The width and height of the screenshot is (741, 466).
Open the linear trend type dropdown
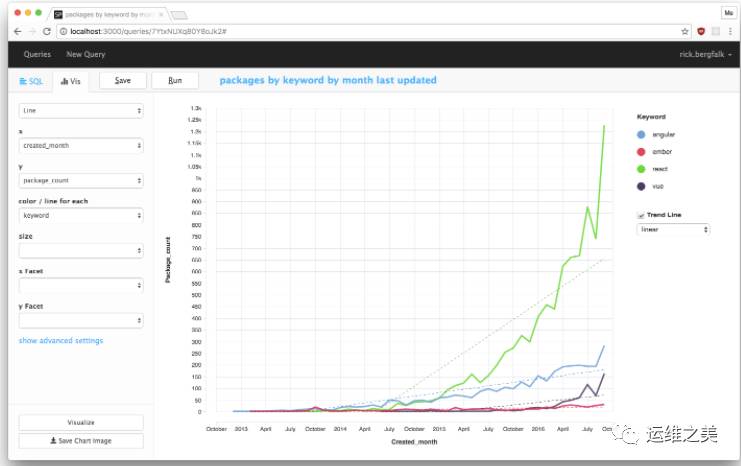pos(673,229)
